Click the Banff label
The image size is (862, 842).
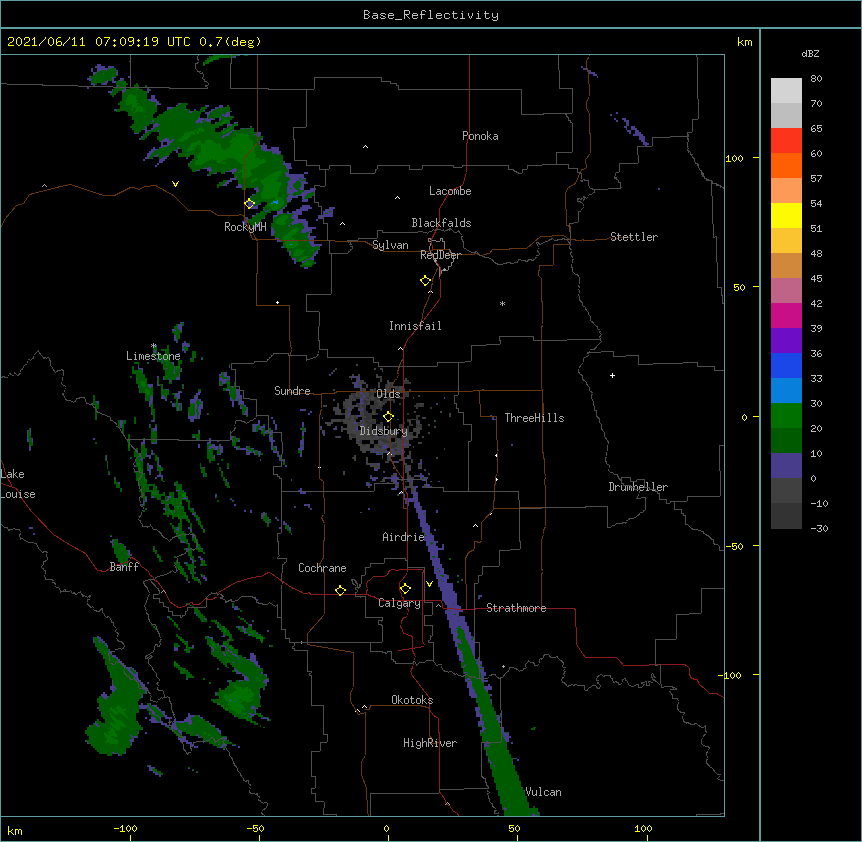[124, 567]
